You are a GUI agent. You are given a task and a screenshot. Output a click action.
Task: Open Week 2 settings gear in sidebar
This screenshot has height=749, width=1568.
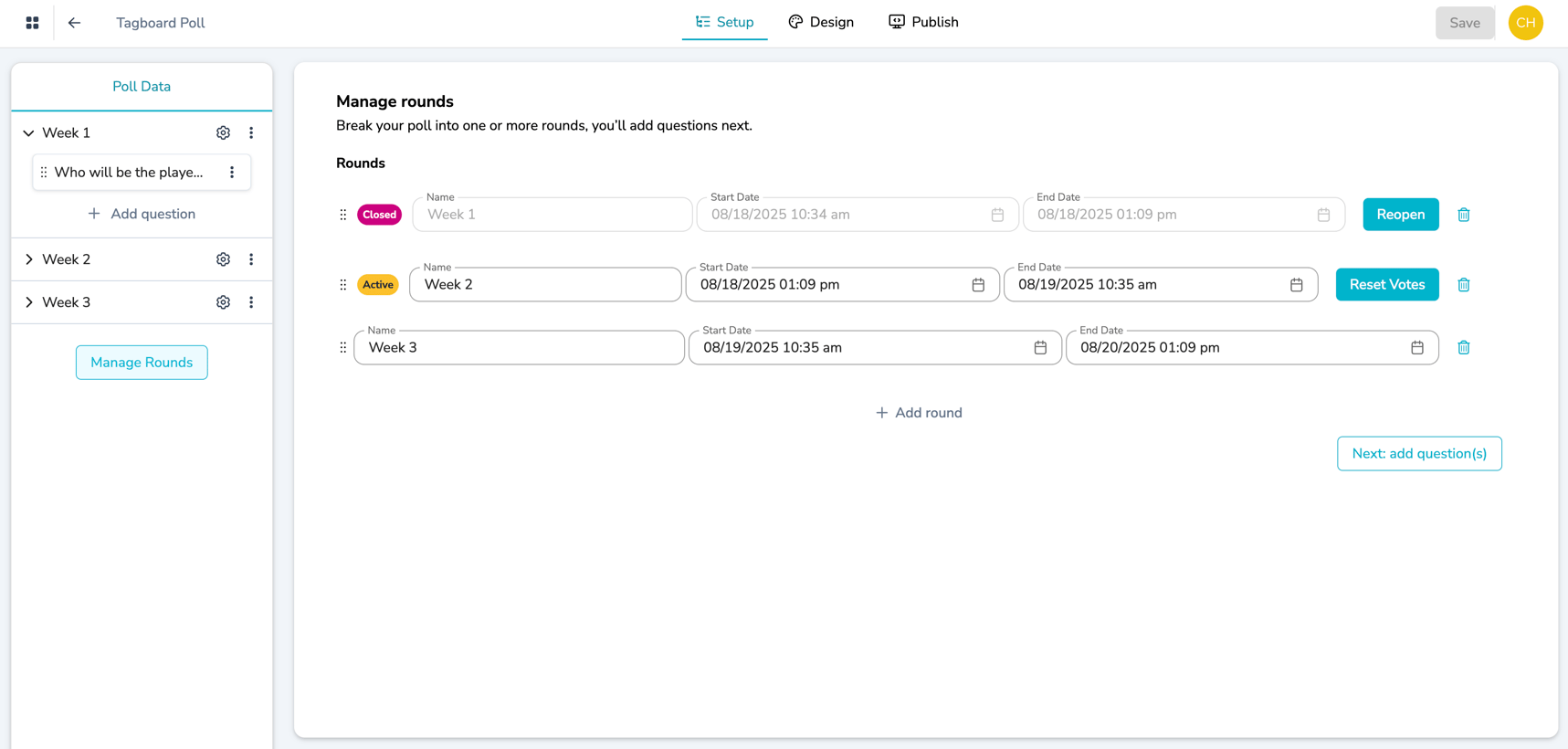coord(223,259)
